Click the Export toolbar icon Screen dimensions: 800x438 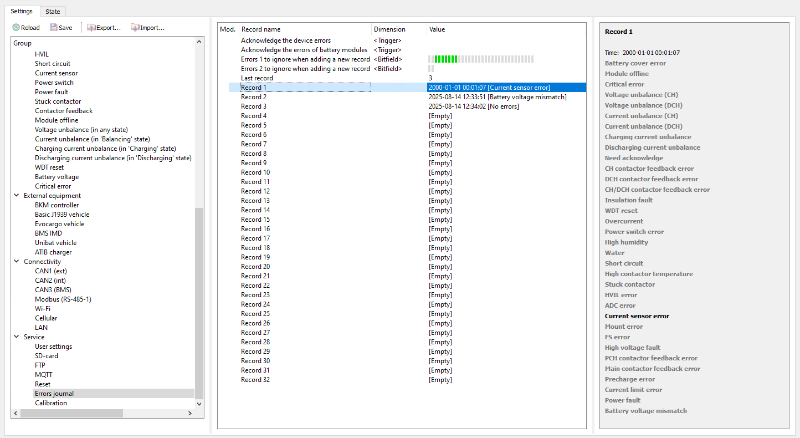pos(91,28)
